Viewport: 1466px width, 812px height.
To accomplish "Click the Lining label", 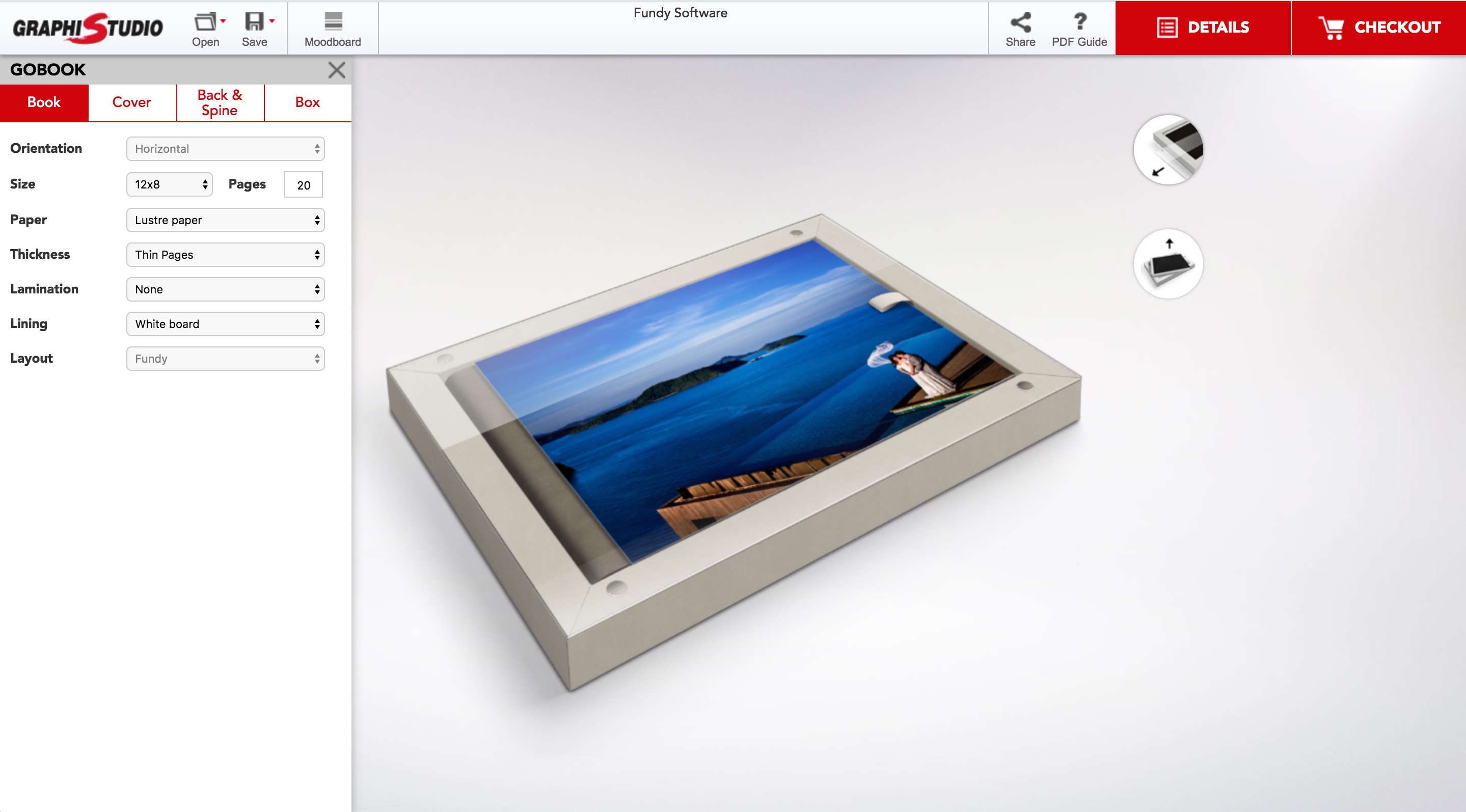I will (29, 323).
